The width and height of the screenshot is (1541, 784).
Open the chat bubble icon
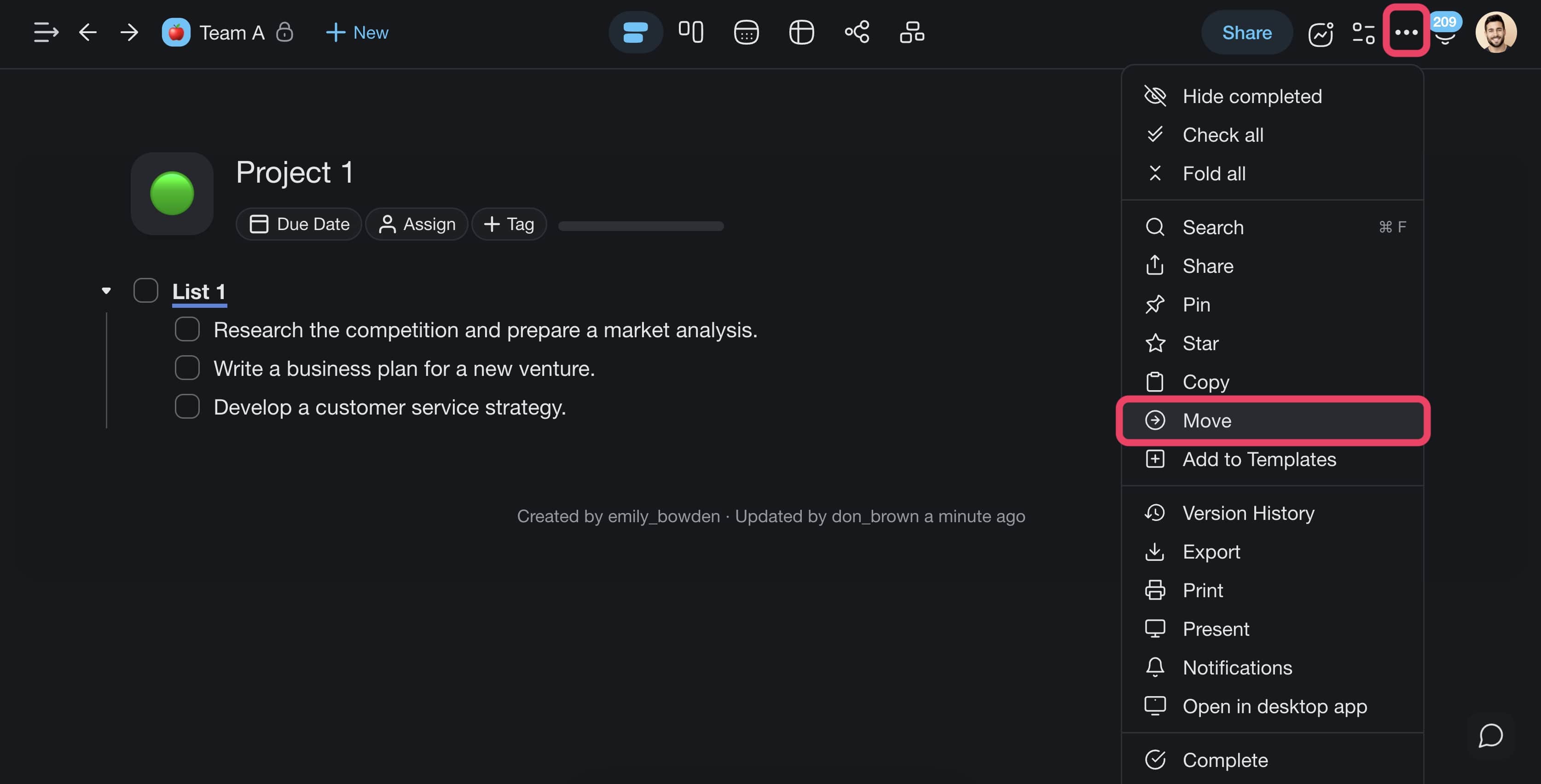(x=1490, y=735)
